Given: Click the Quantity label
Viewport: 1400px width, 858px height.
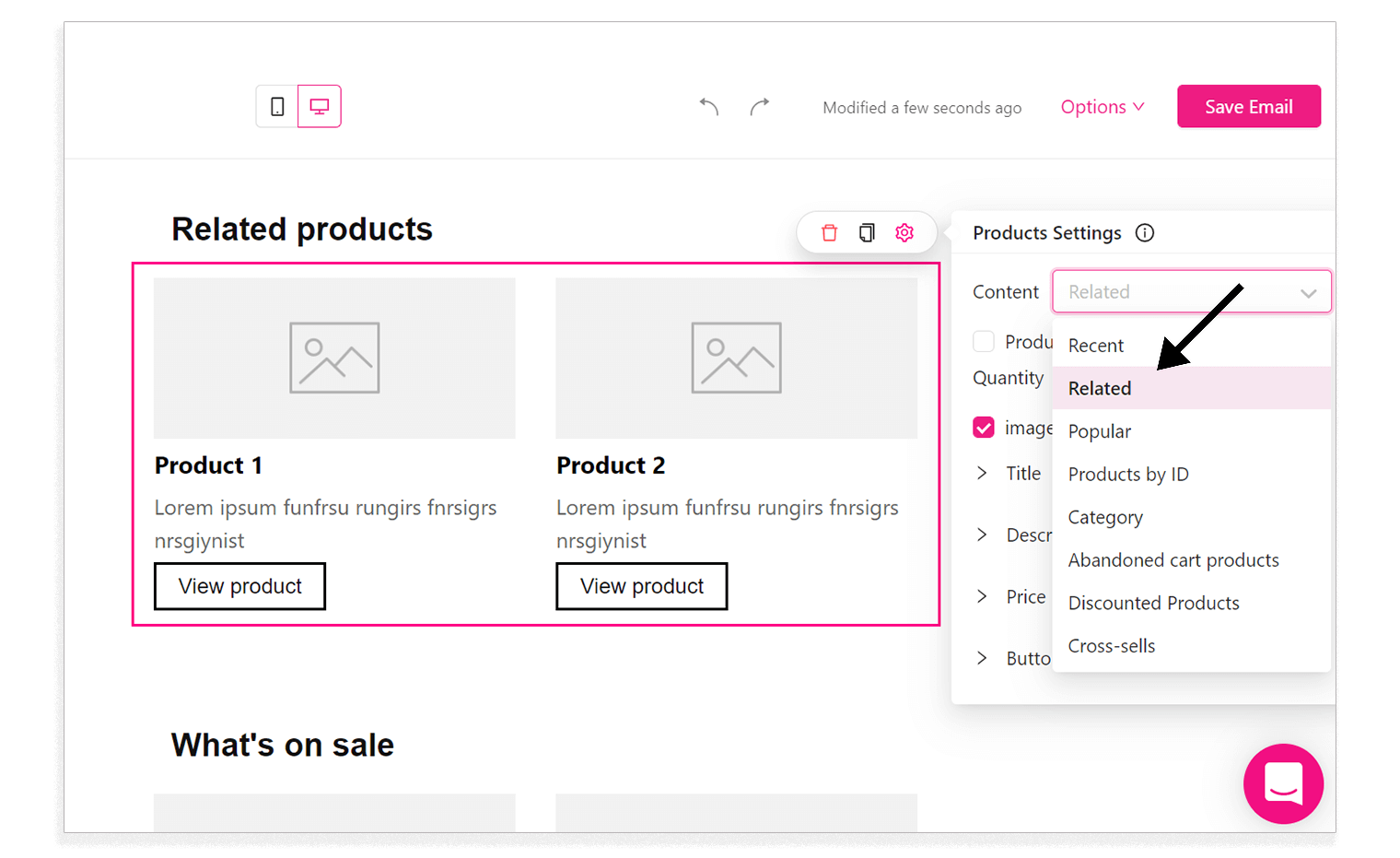Looking at the screenshot, I should [1009, 378].
